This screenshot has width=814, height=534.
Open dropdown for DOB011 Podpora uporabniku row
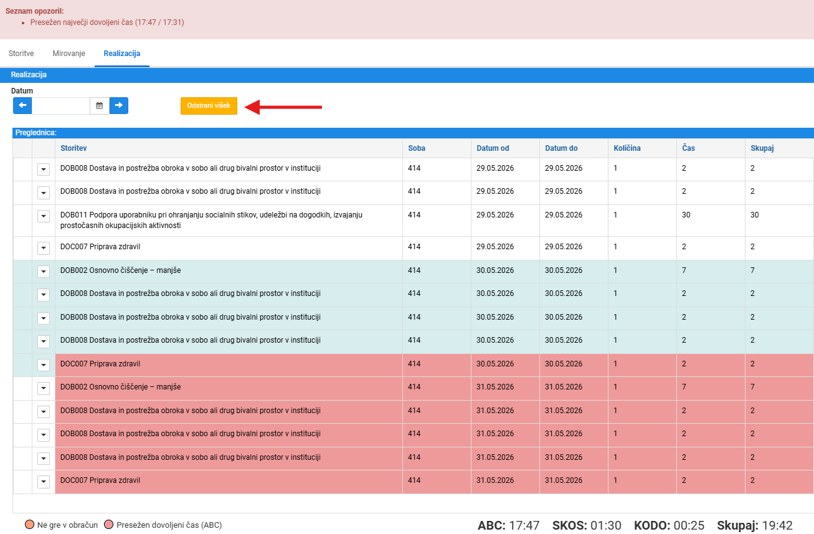[44, 216]
